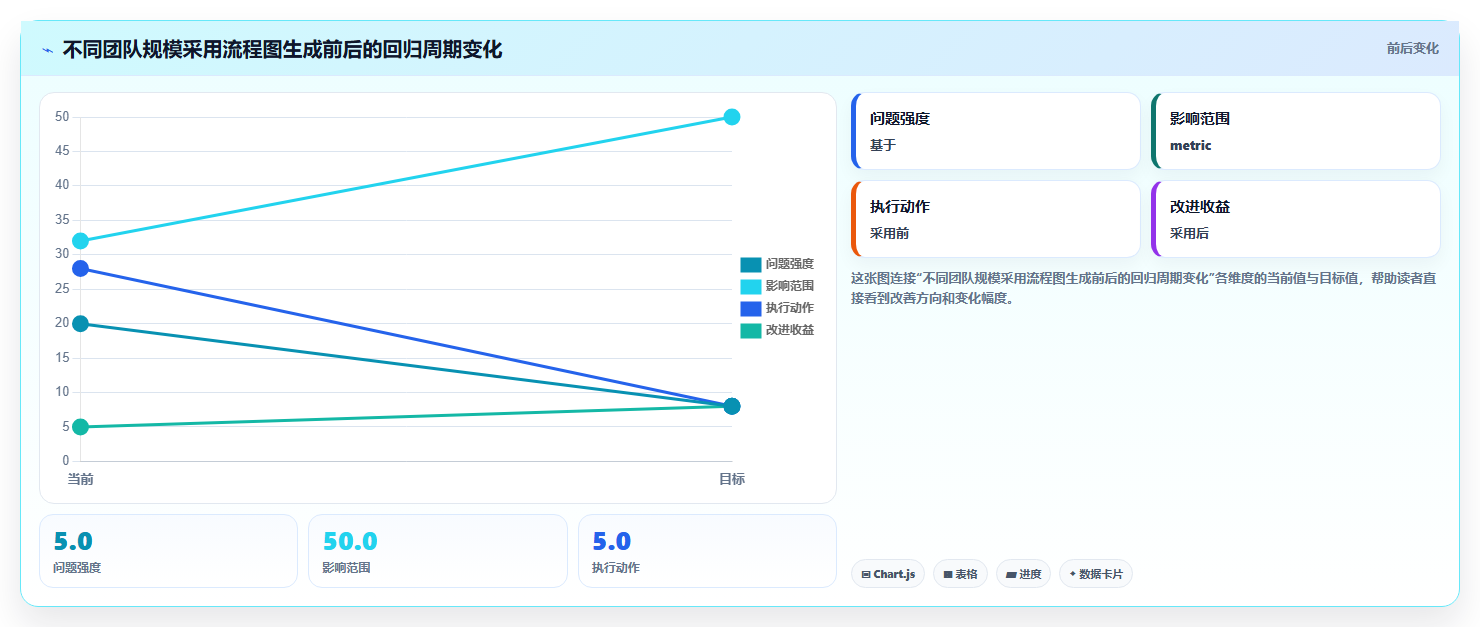Click the 50.0 影响范围 stat card
This screenshot has width=1480, height=627.
pos(438,551)
